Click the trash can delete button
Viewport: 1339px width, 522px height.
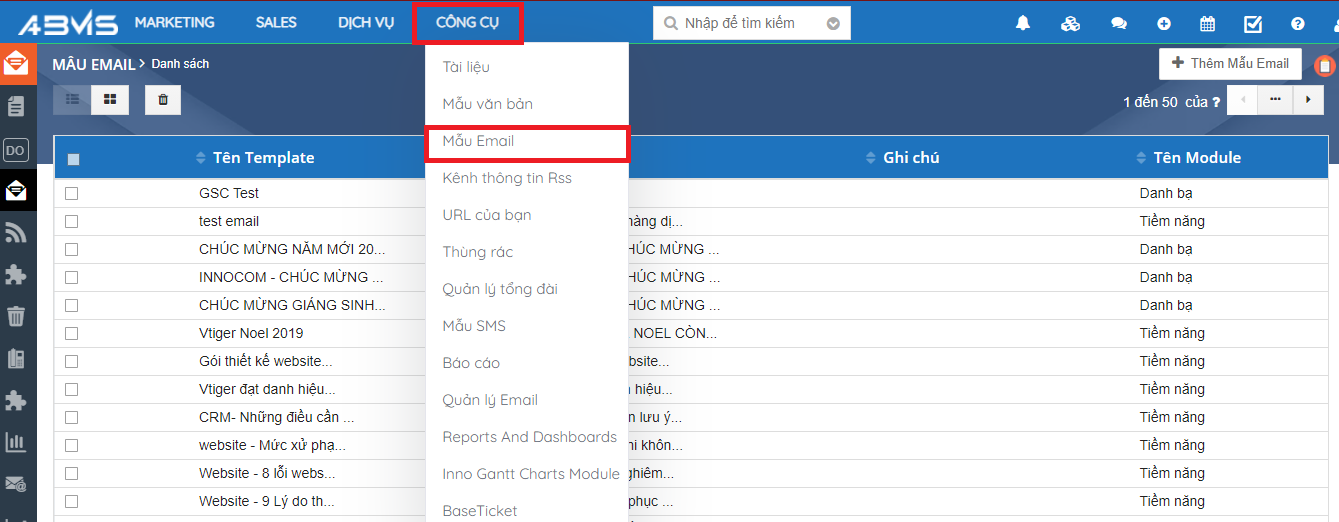163,99
